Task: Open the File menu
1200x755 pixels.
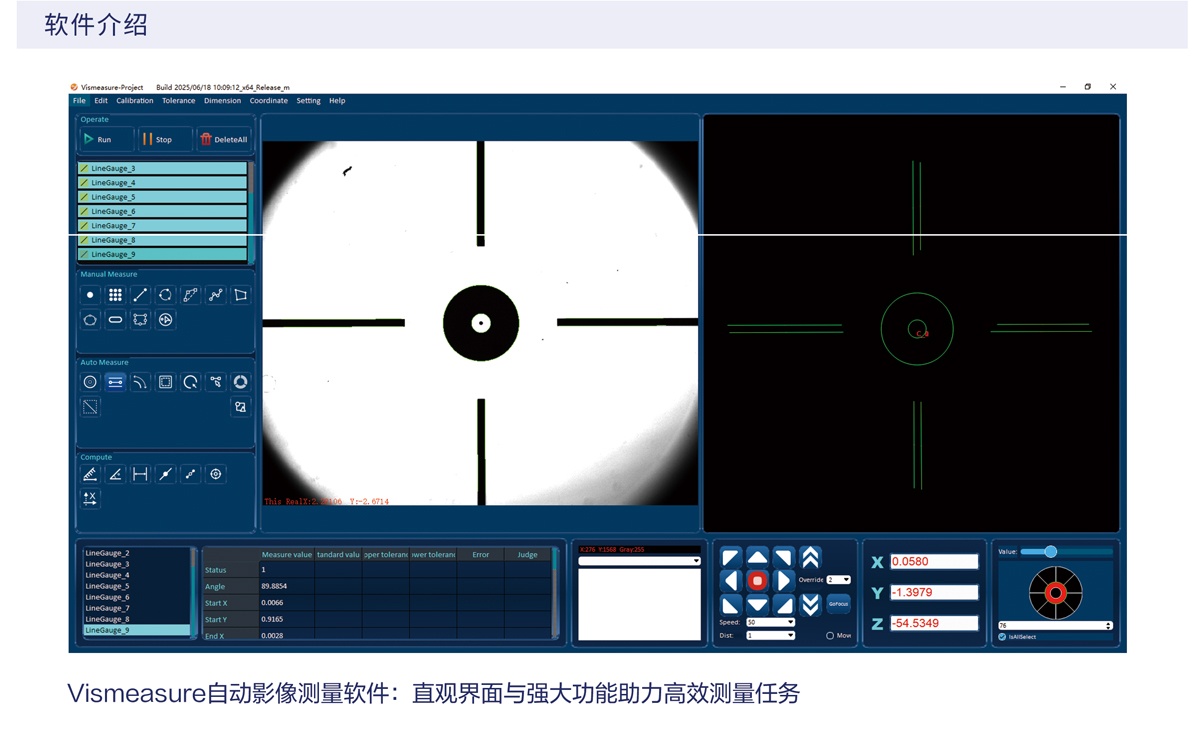Action: 79,101
